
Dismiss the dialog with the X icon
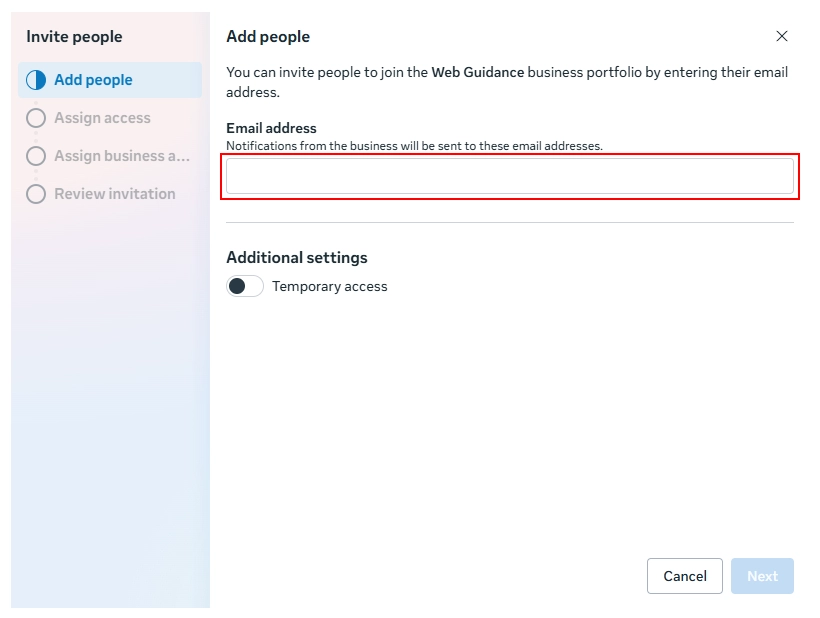pos(783,36)
